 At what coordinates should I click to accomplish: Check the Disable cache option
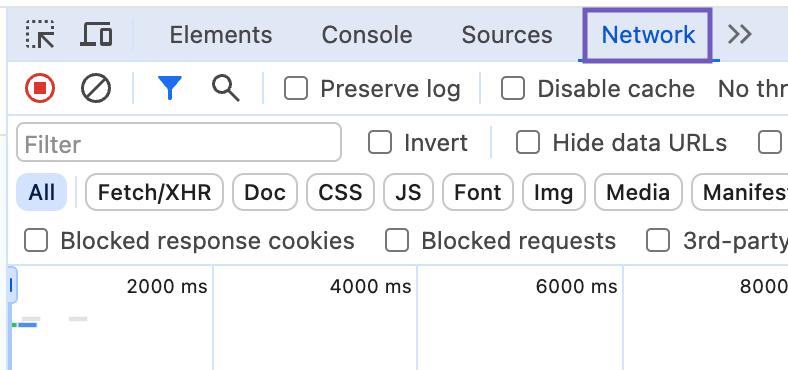tap(513, 89)
